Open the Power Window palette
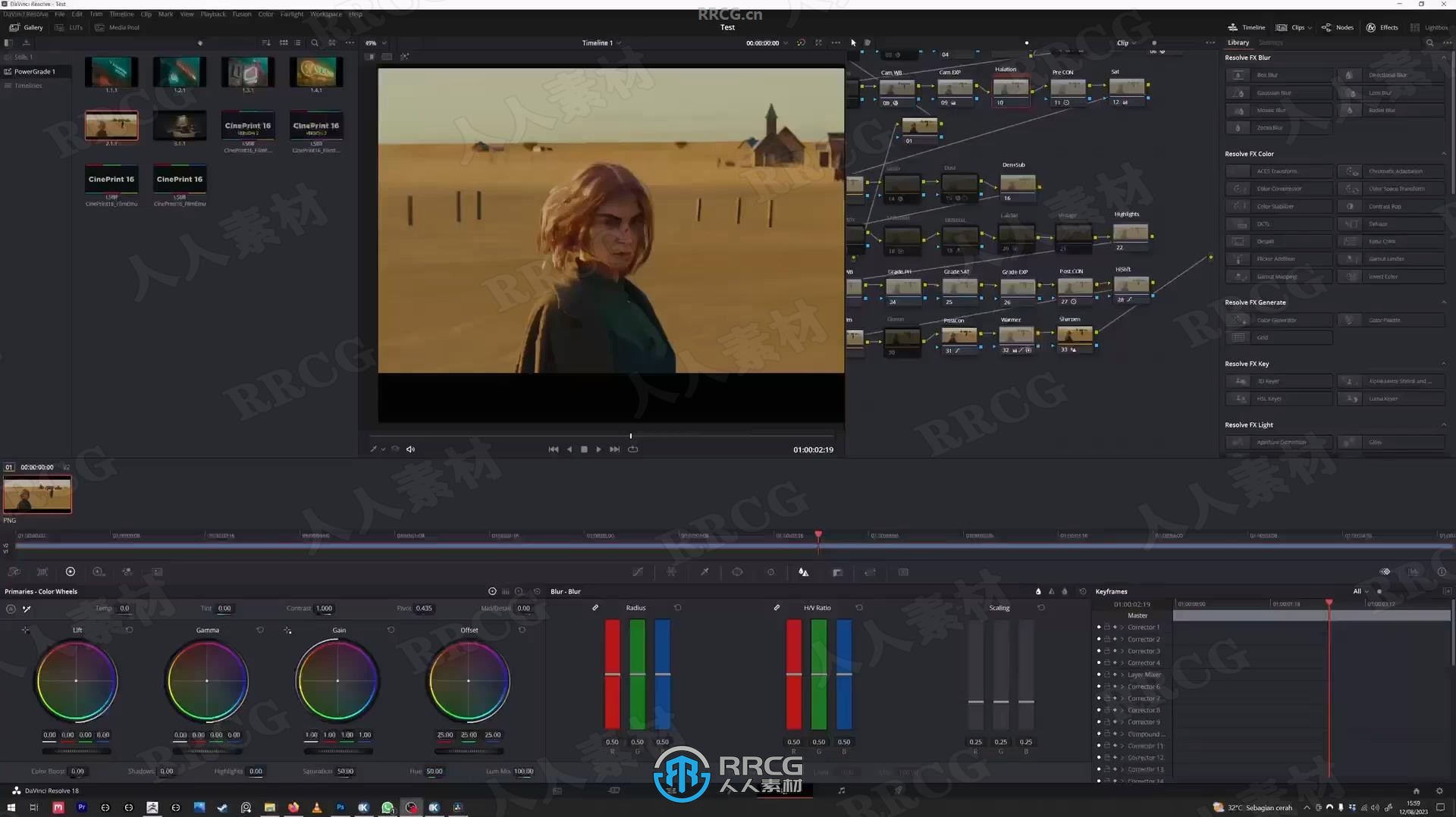 coord(737,572)
